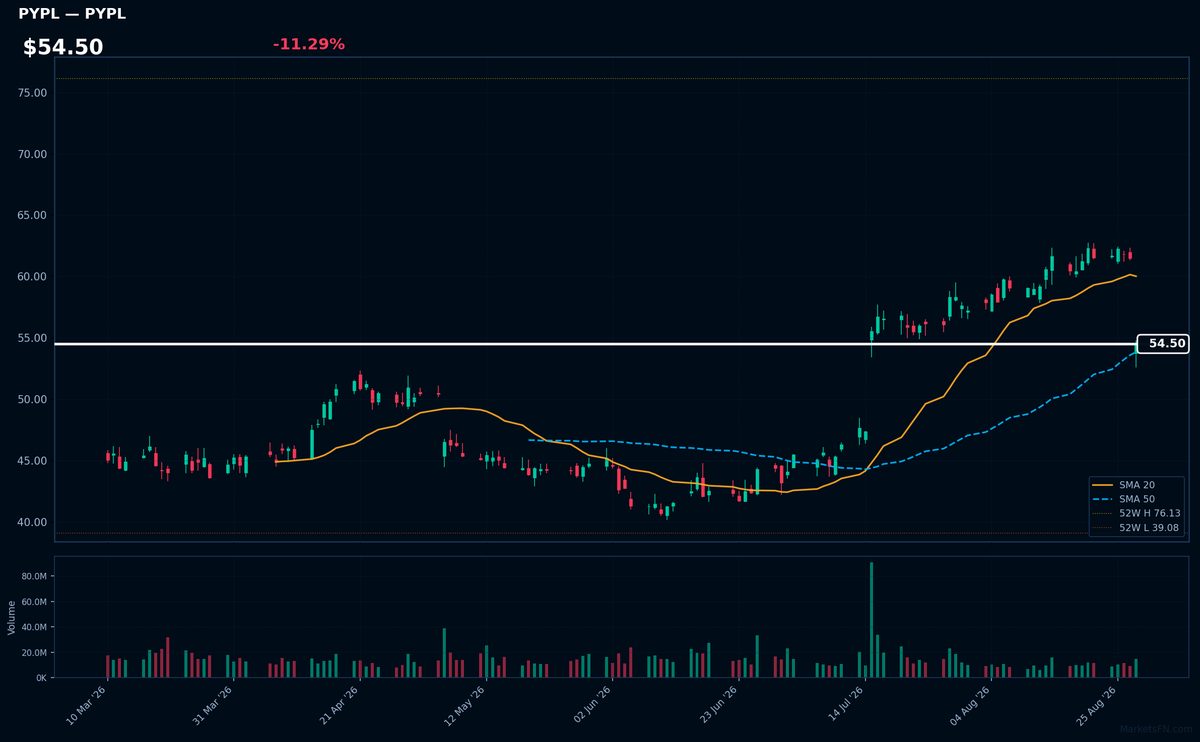Click the 45.00 price axis label
Viewport: 1200px width, 742px height.
coord(33,461)
